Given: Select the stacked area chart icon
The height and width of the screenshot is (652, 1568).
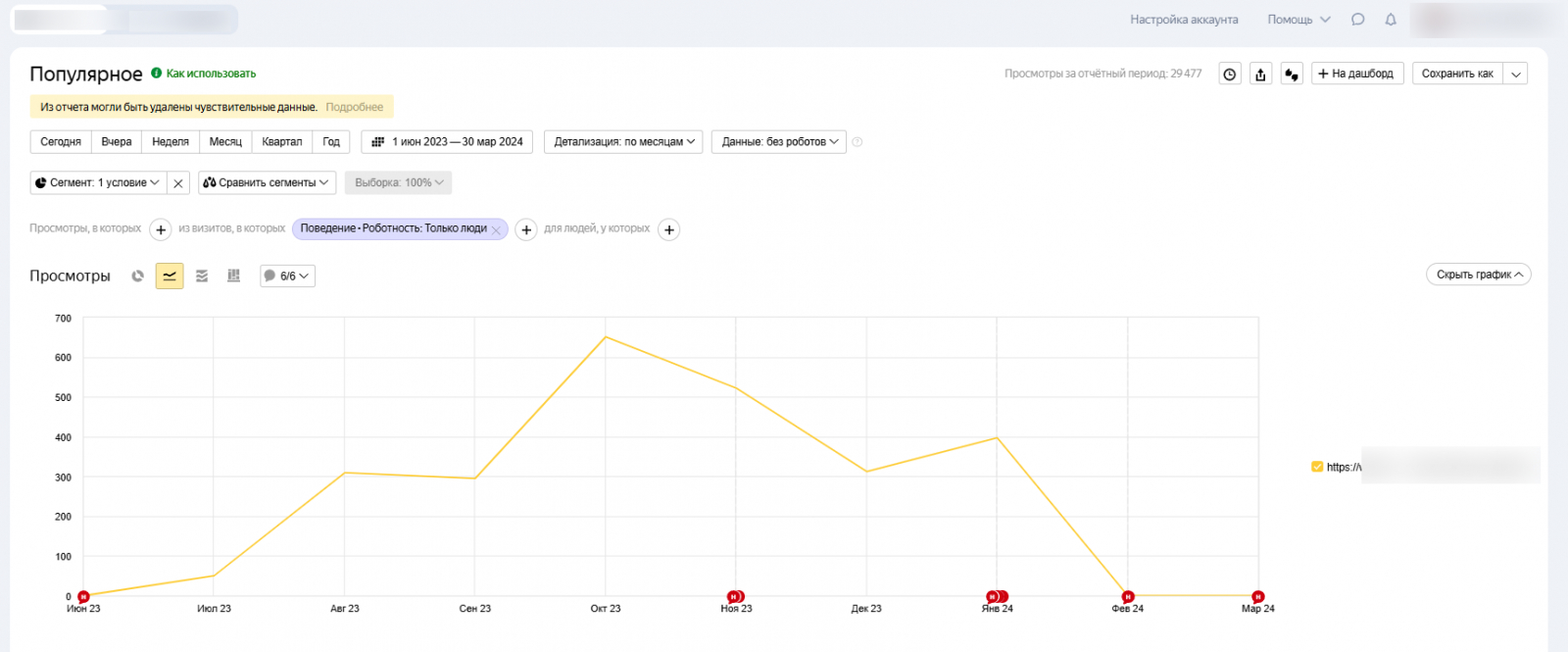Looking at the screenshot, I should click(x=202, y=276).
